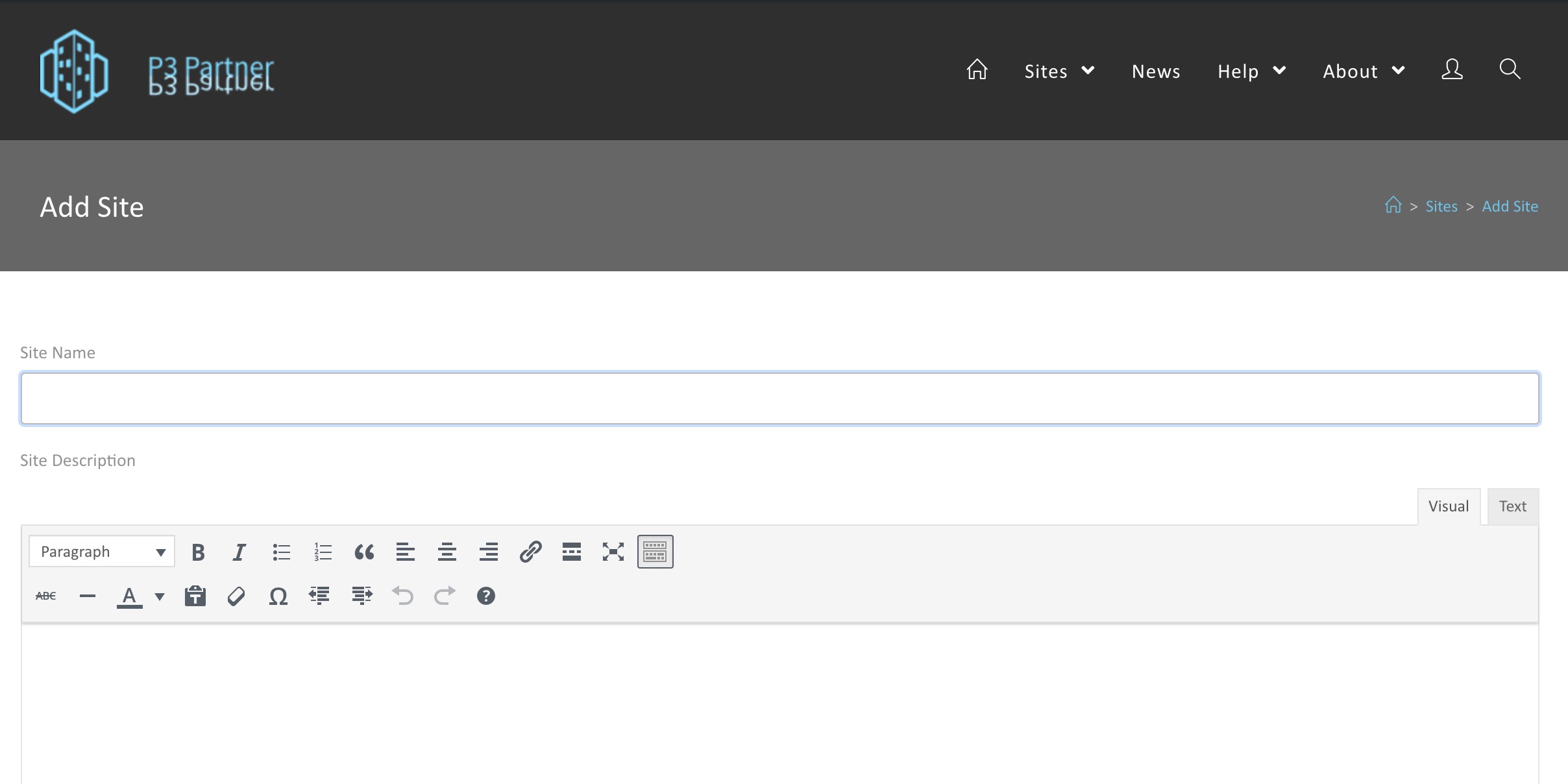Click the Insert link icon
This screenshot has width=1568, height=784.
click(x=530, y=550)
